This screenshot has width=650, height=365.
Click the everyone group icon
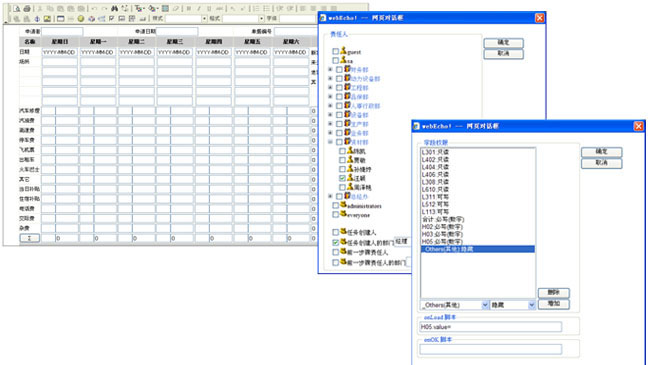[x=343, y=214]
